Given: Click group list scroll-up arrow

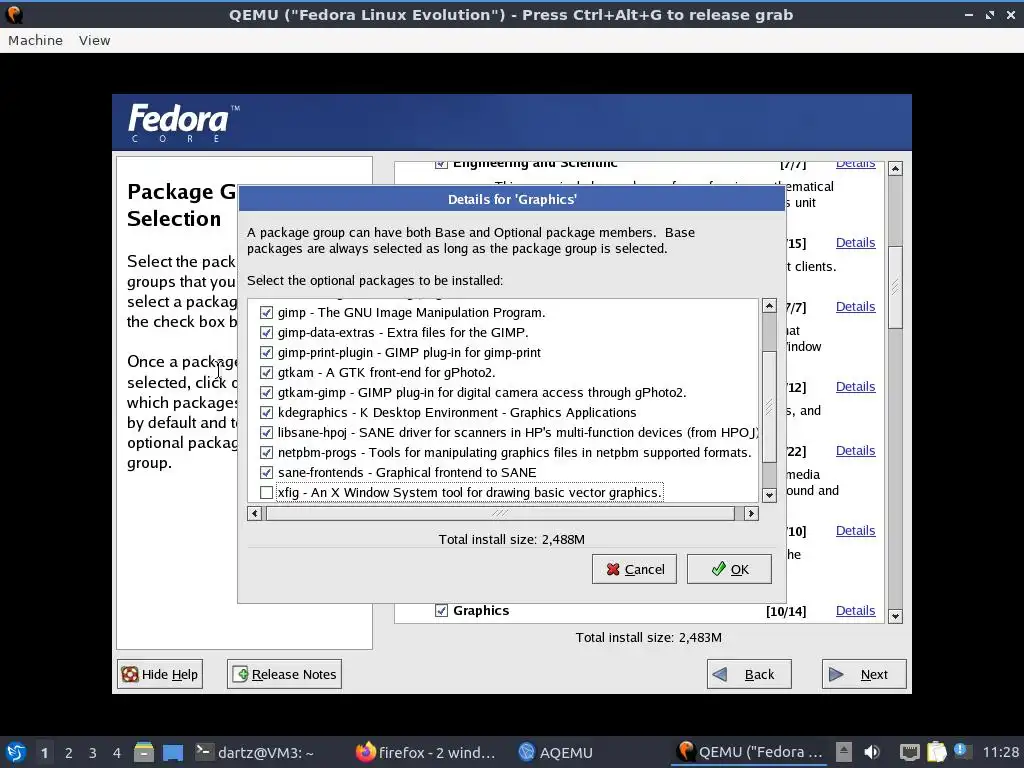Looking at the screenshot, I should click(895, 168).
